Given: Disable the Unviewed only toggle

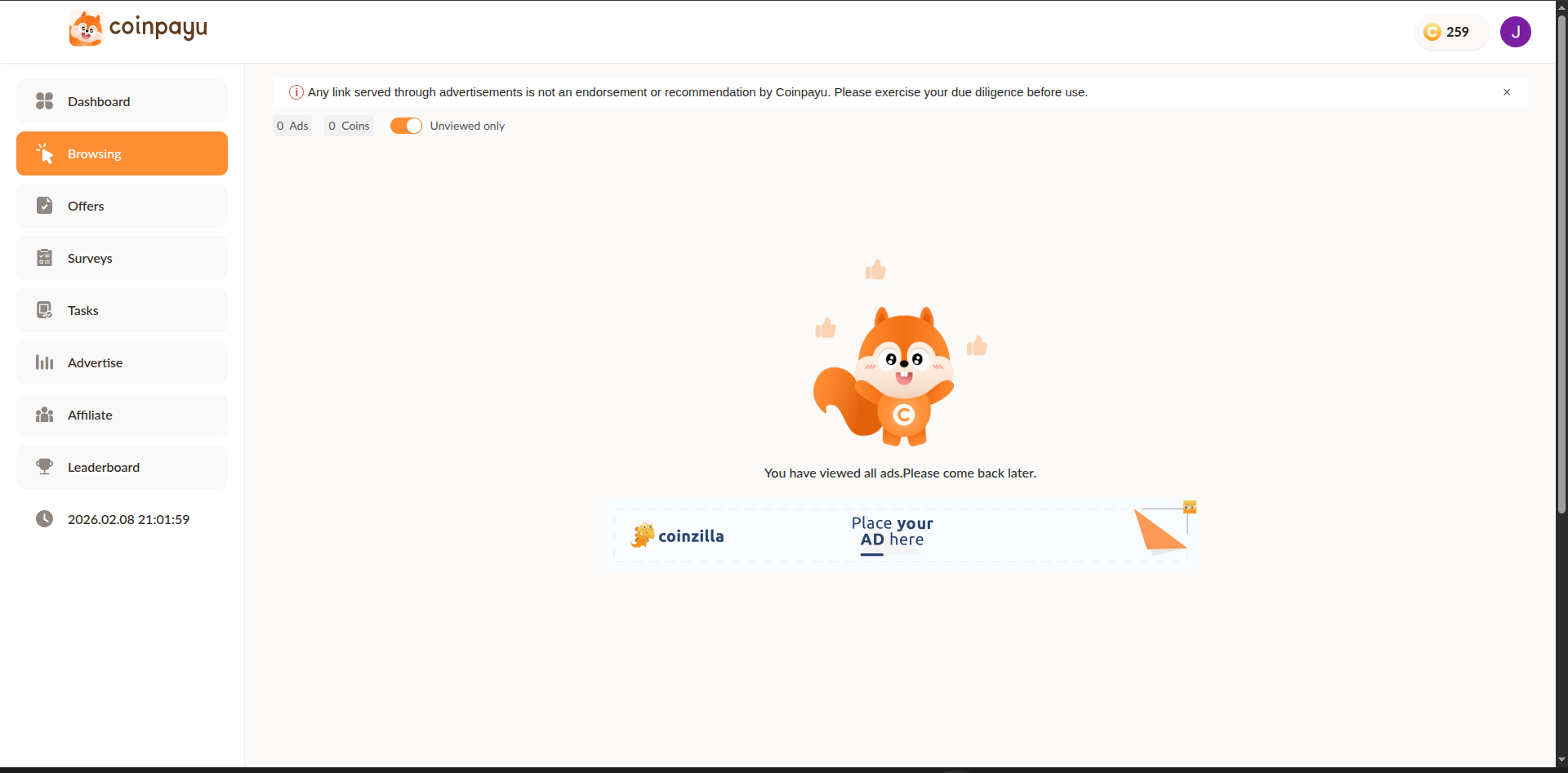Looking at the screenshot, I should pos(406,126).
